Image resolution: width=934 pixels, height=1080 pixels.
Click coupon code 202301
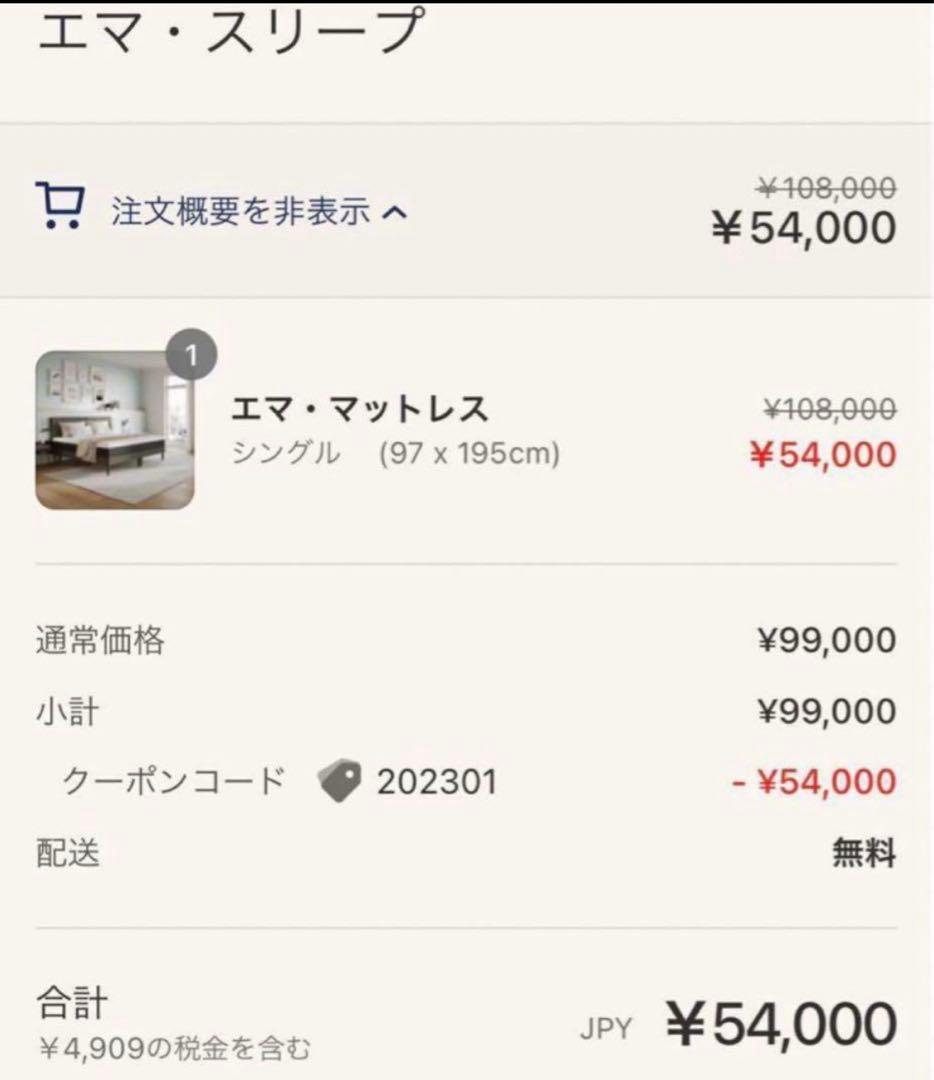point(436,781)
